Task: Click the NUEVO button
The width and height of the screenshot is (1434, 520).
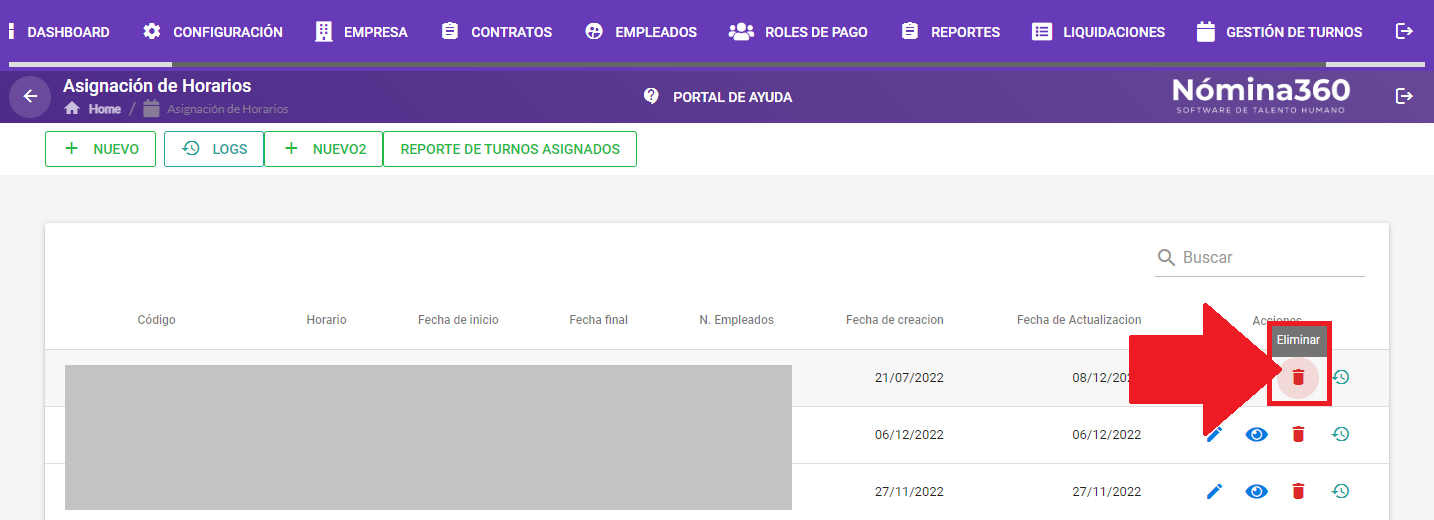Action: tap(100, 149)
